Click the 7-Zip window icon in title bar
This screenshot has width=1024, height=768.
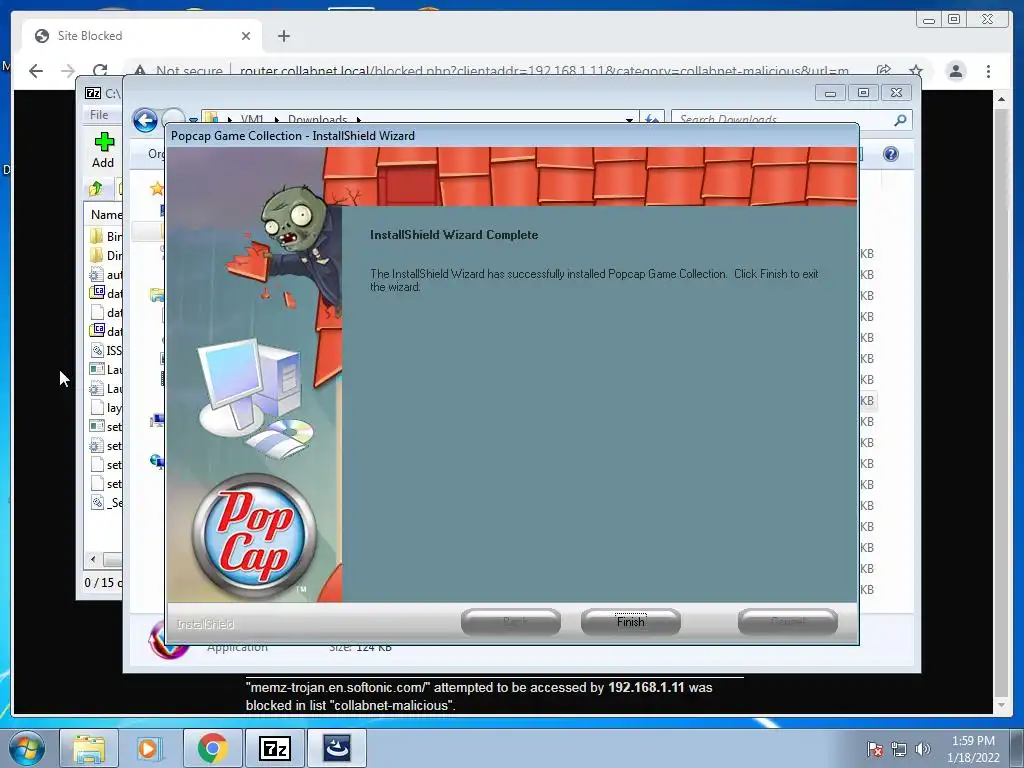click(x=93, y=93)
